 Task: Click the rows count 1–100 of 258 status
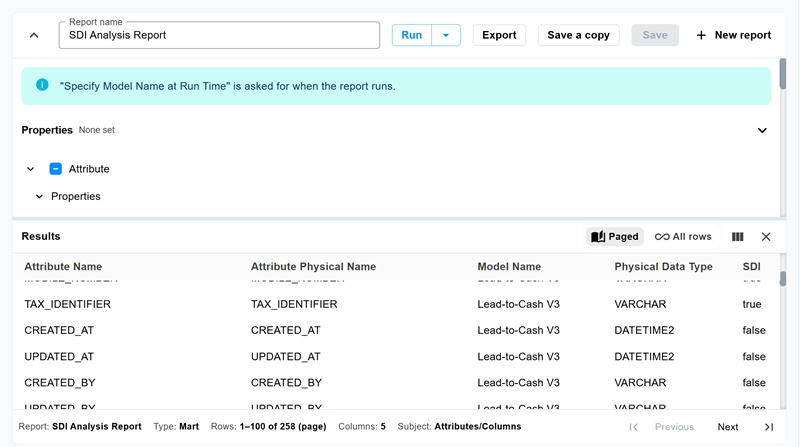[268, 427]
